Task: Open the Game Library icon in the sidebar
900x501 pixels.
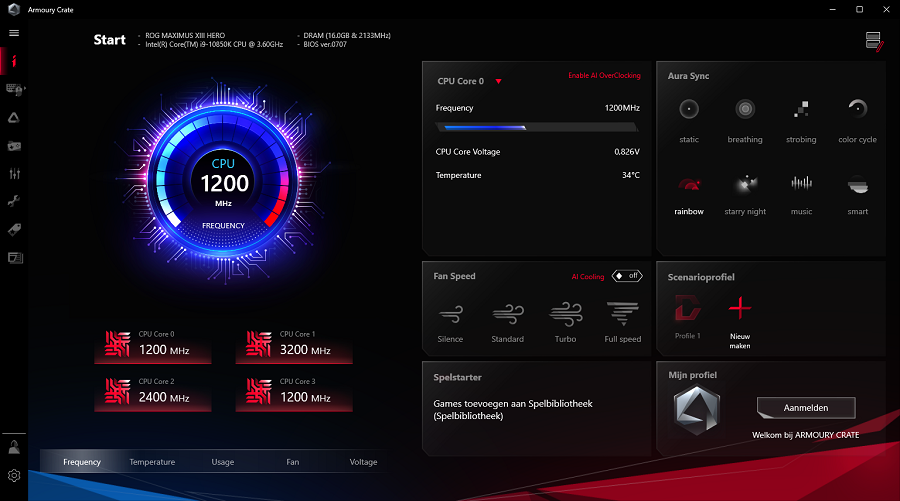Action: pos(14,146)
